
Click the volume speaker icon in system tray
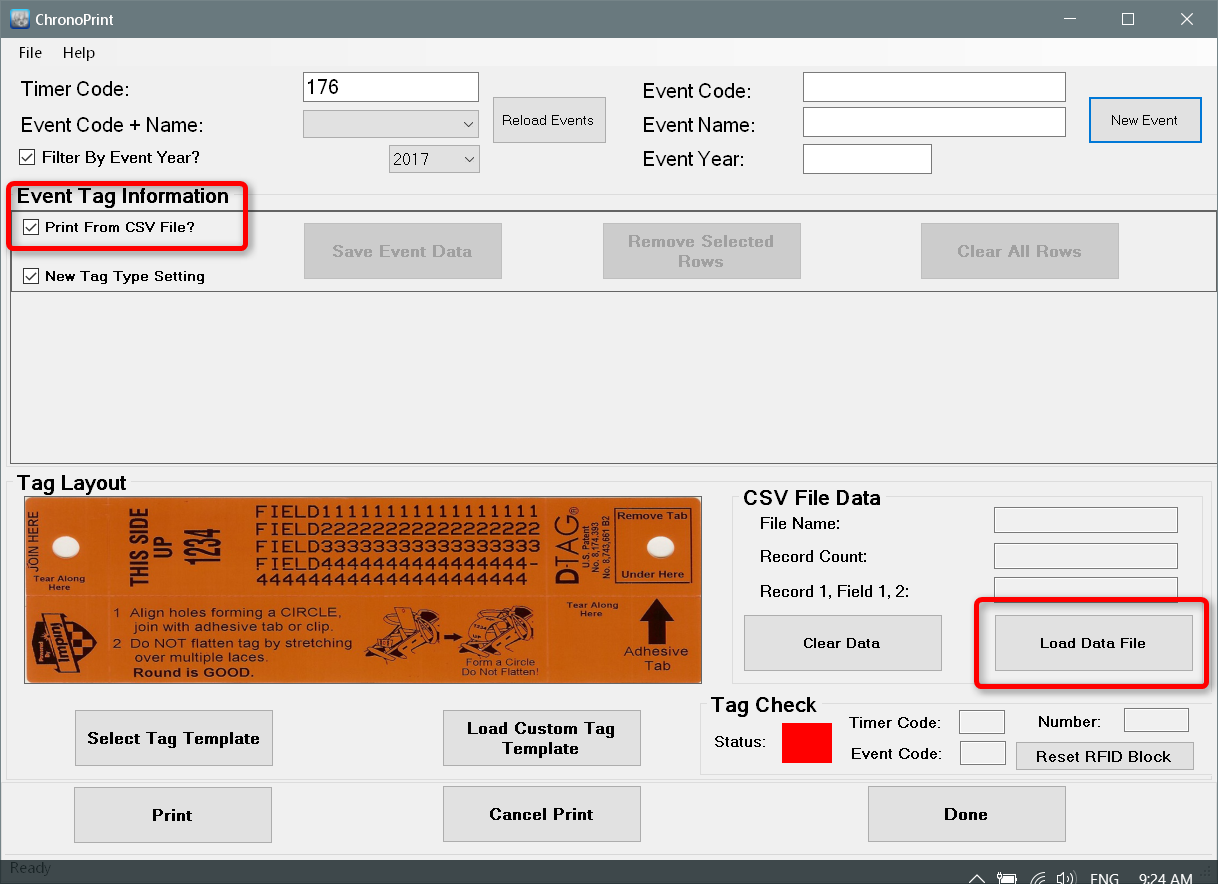[x=1066, y=878]
